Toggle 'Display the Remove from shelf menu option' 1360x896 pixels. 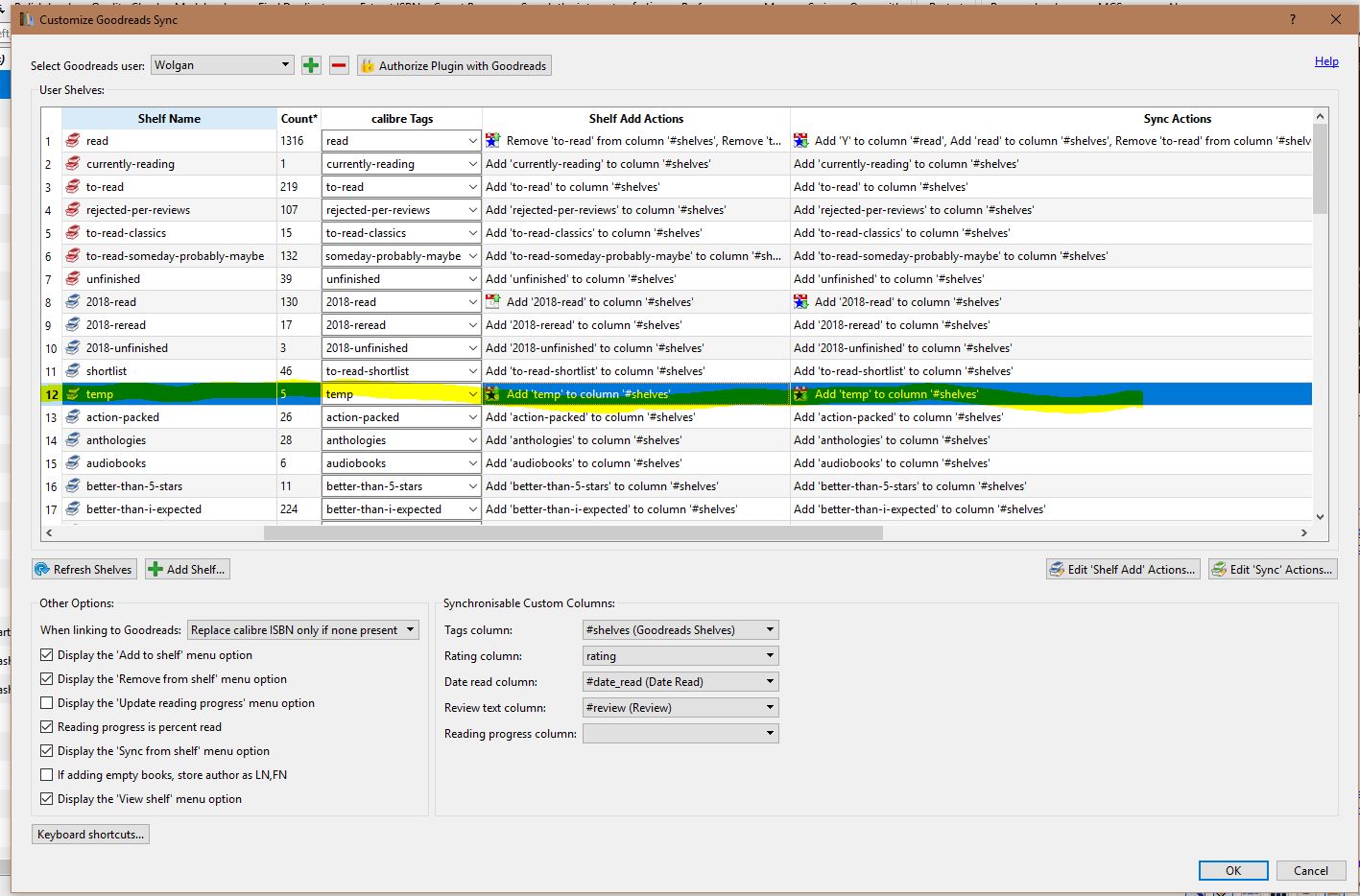tap(47, 679)
